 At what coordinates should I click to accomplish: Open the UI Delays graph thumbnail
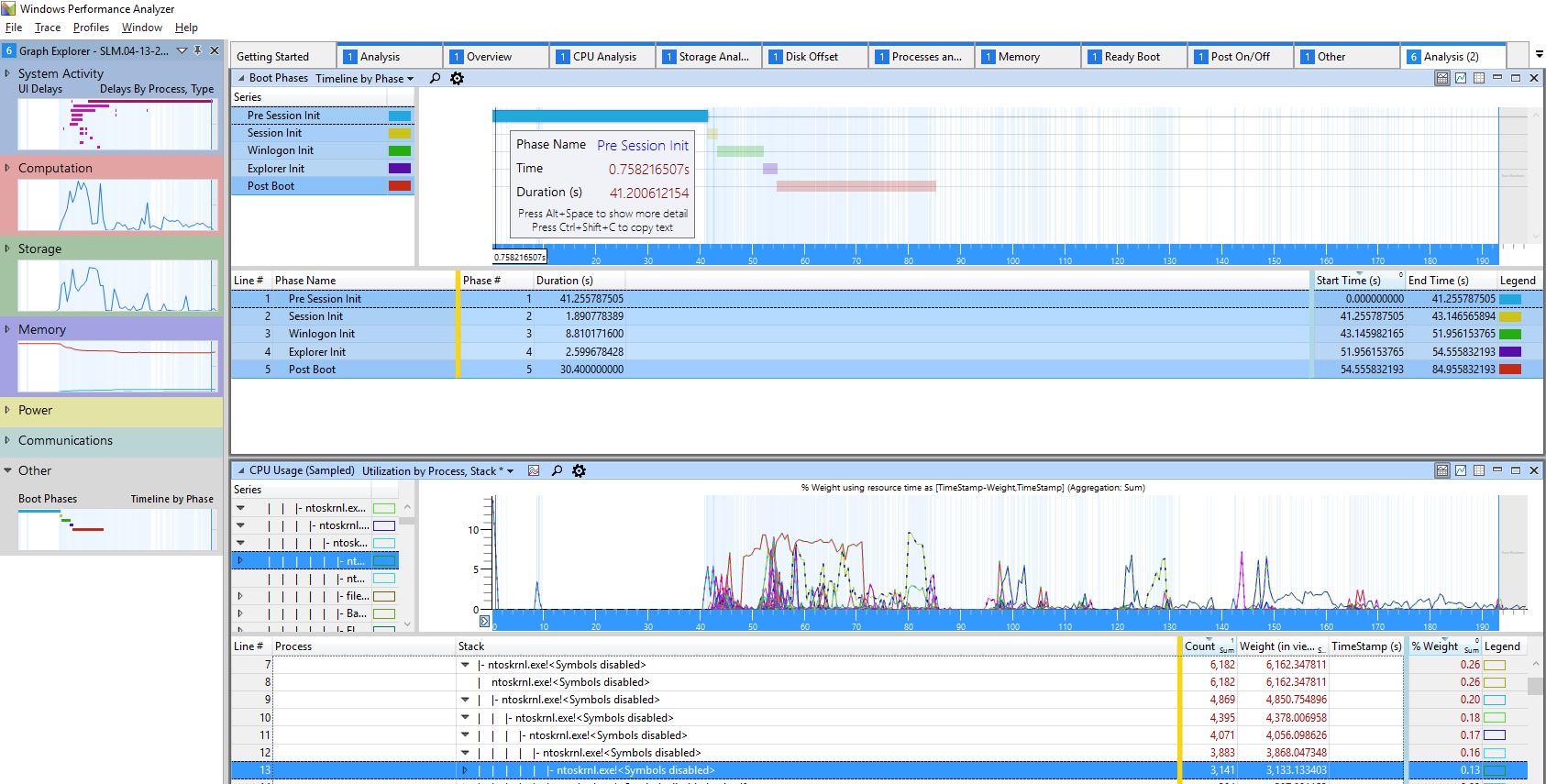click(x=118, y=124)
